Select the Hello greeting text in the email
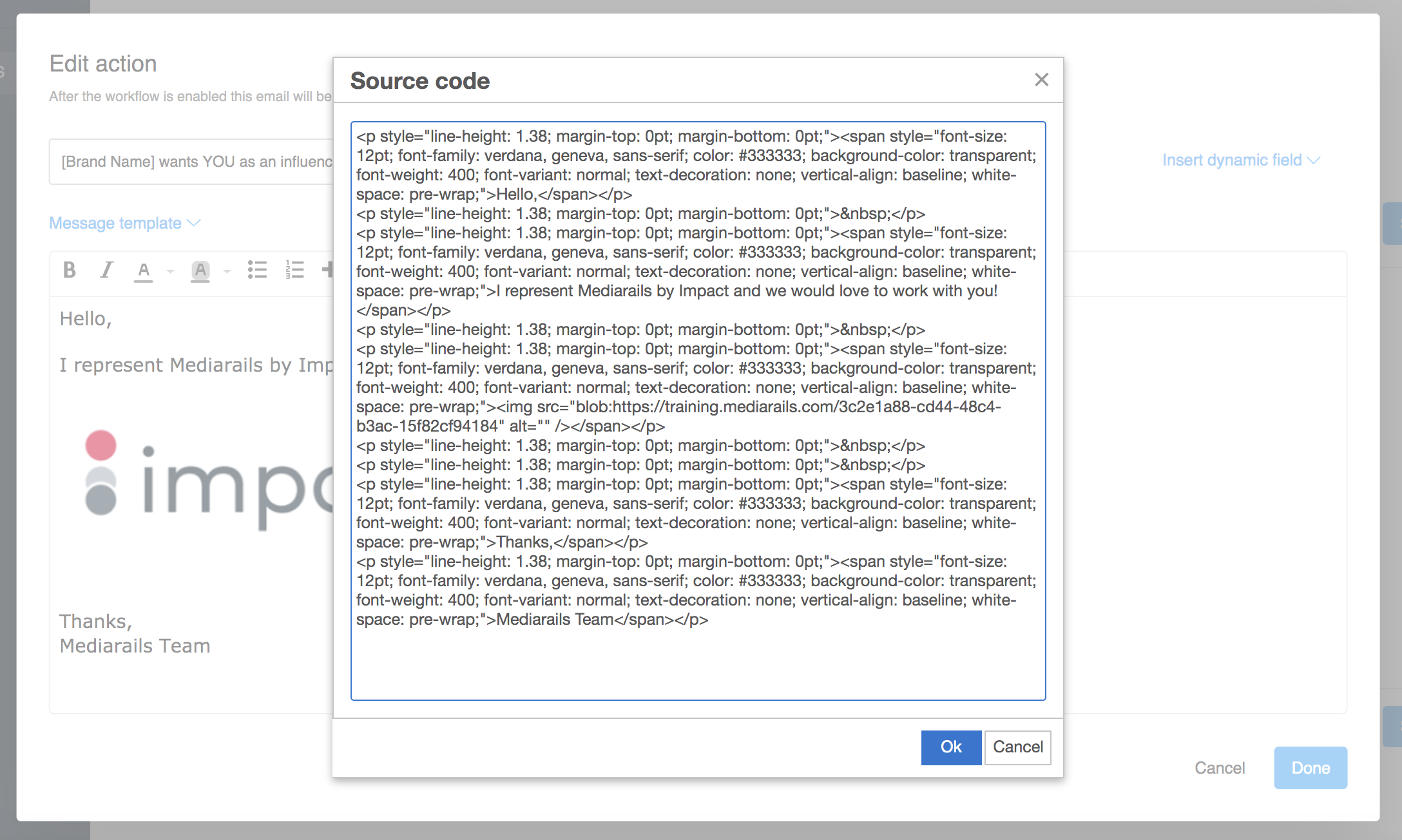 [85, 318]
